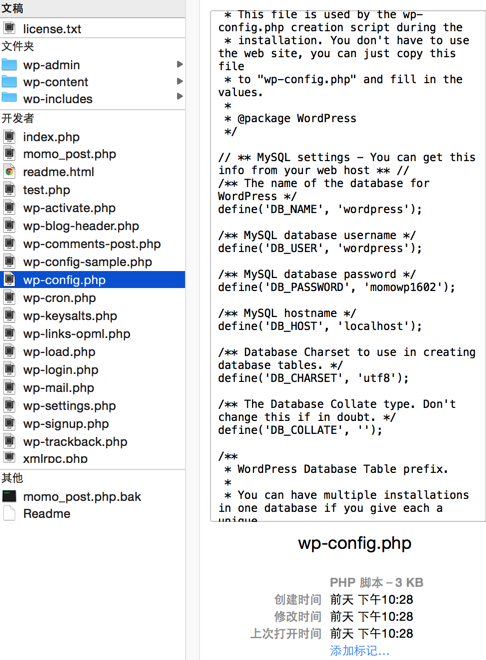Select the license.txt file icon
The width and height of the screenshot is (486, 660).
pyautogui.click(x=9, y=29)
